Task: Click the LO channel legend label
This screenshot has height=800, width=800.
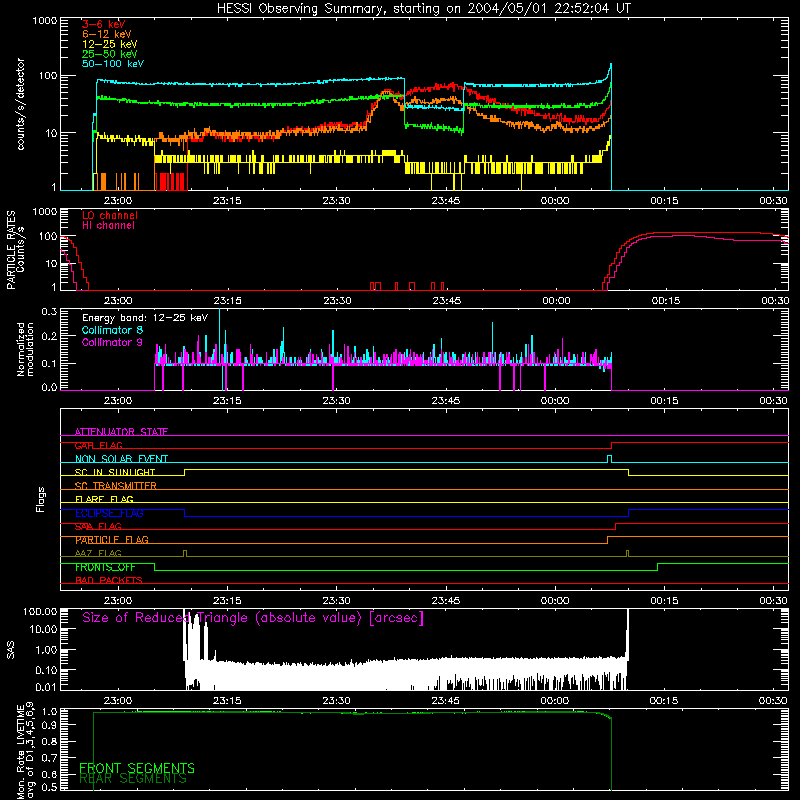Action: (110, 215)
